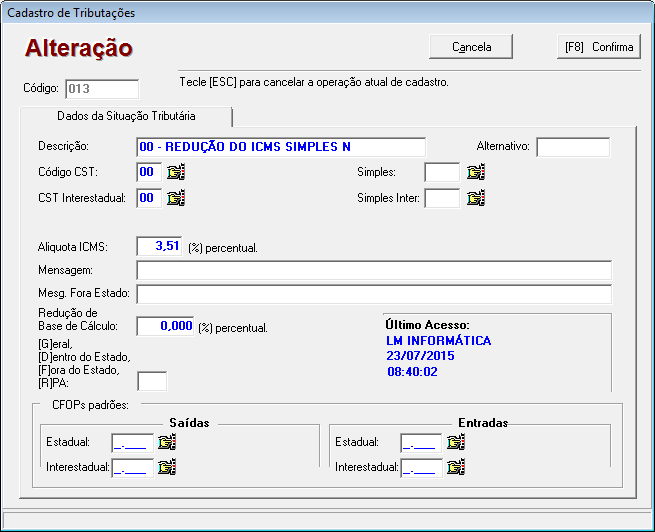The image size is (655, 532).
Task: Click the search icon next to Simples field
Action: (x=475, y=172)
